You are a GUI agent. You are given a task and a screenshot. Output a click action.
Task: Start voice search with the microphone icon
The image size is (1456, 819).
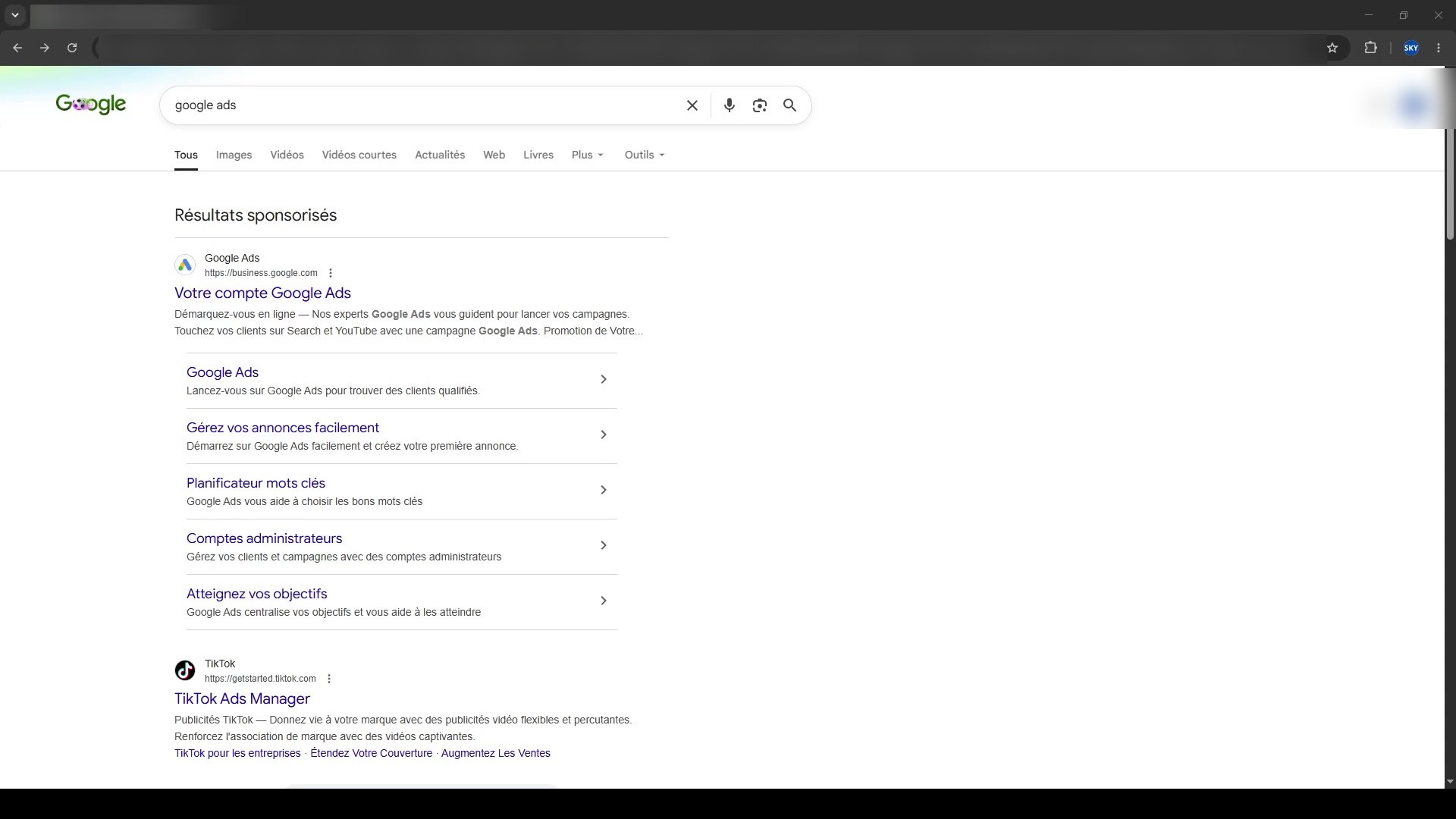pos(729,105)
